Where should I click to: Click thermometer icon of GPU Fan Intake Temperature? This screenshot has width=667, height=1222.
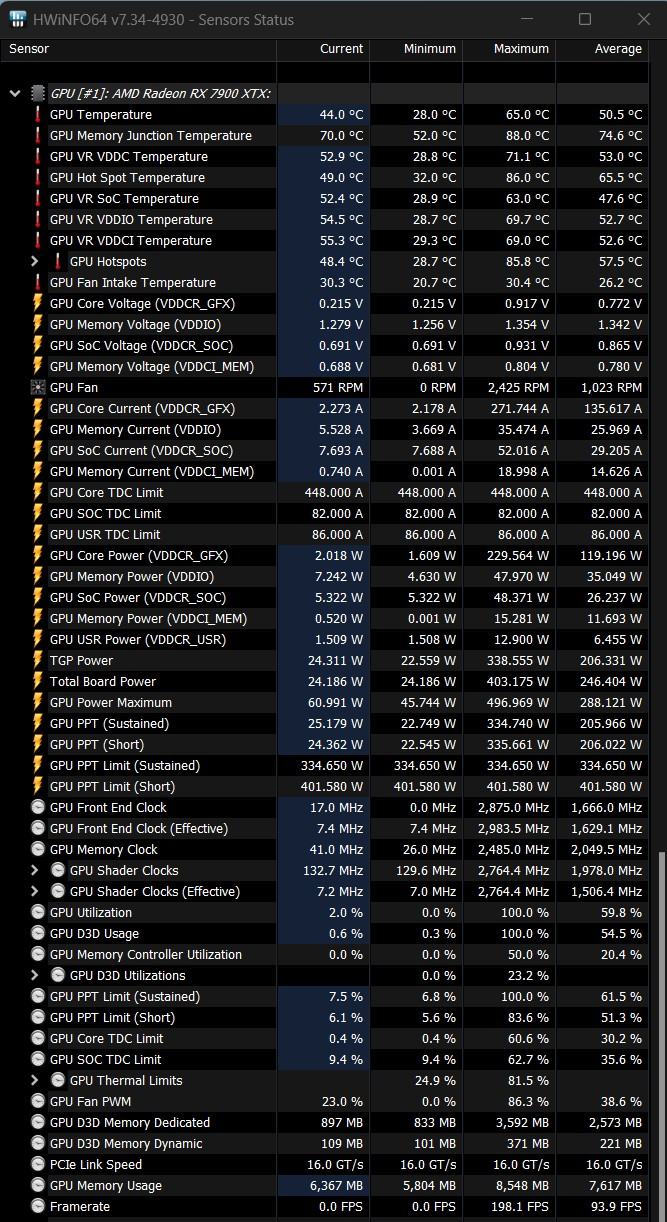[x=38, y=282]
